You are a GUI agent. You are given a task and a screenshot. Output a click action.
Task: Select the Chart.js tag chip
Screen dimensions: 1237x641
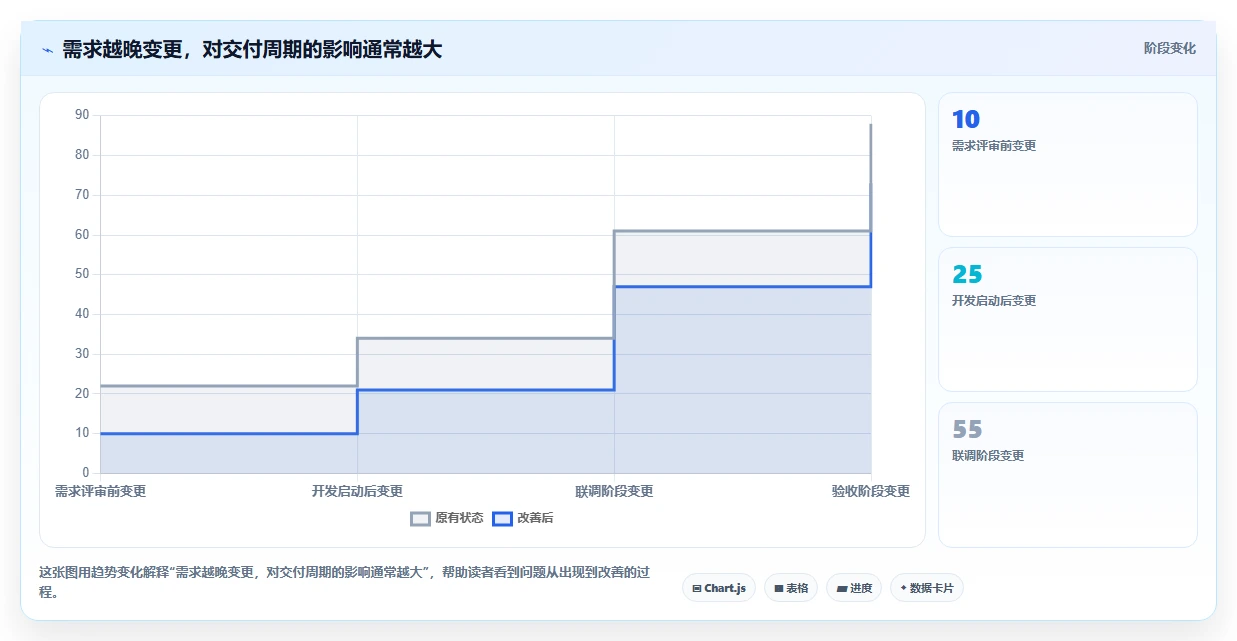[719, 588]
